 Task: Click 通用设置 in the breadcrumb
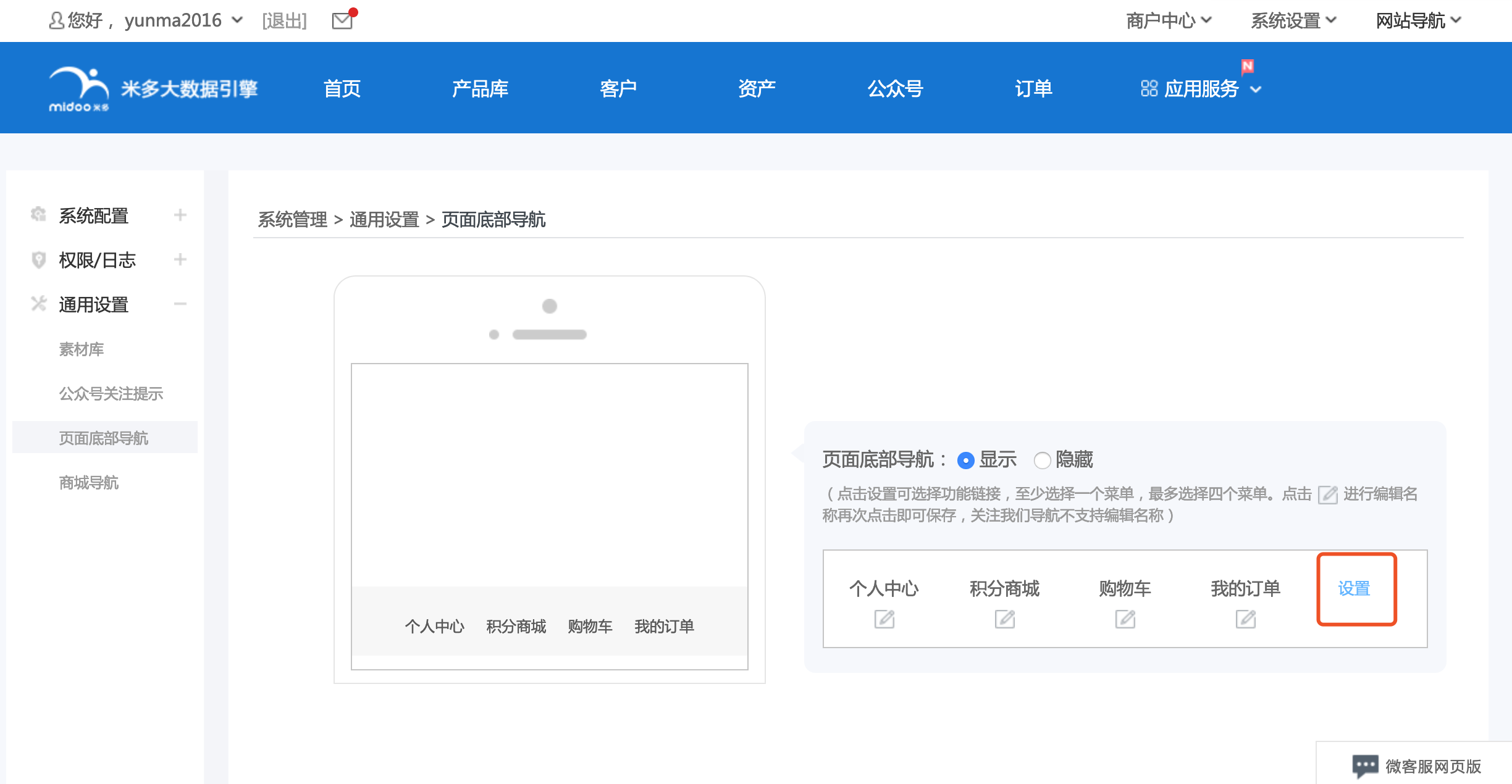pos(384,219)
